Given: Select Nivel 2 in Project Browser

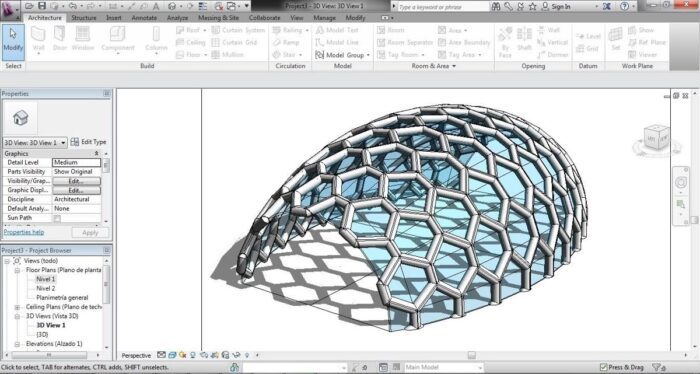Looking at the screenshot, I should tap(46, 288).
